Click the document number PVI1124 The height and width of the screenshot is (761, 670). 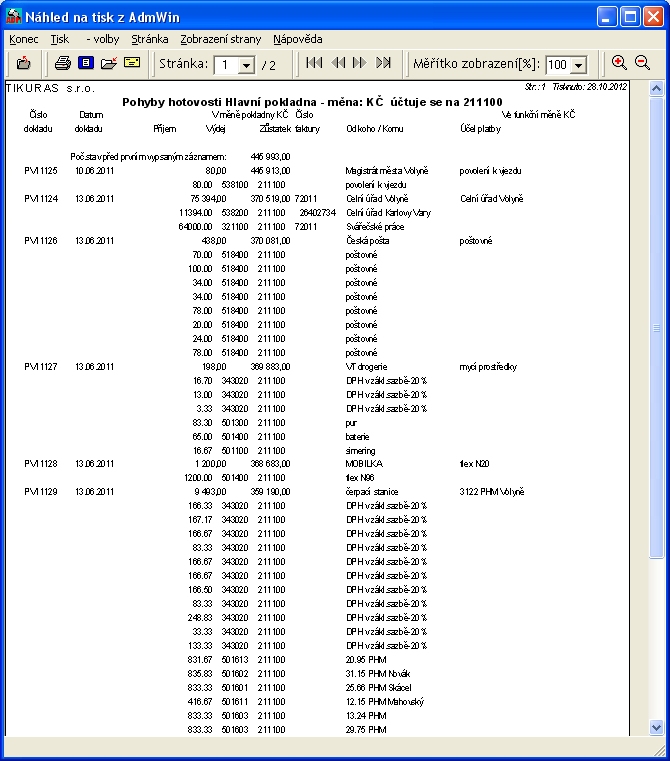[41, 199]
